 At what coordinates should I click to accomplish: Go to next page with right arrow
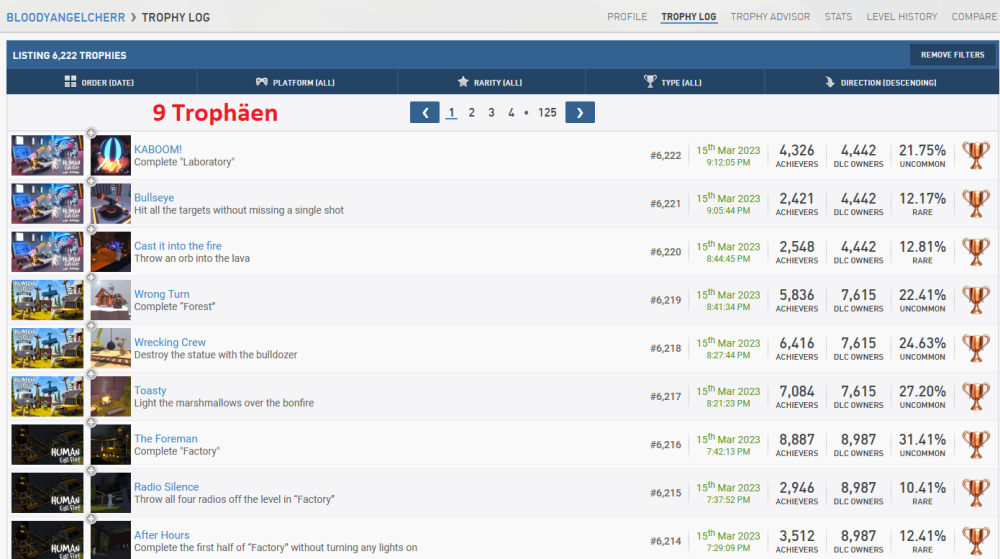[x=580, y=113]
